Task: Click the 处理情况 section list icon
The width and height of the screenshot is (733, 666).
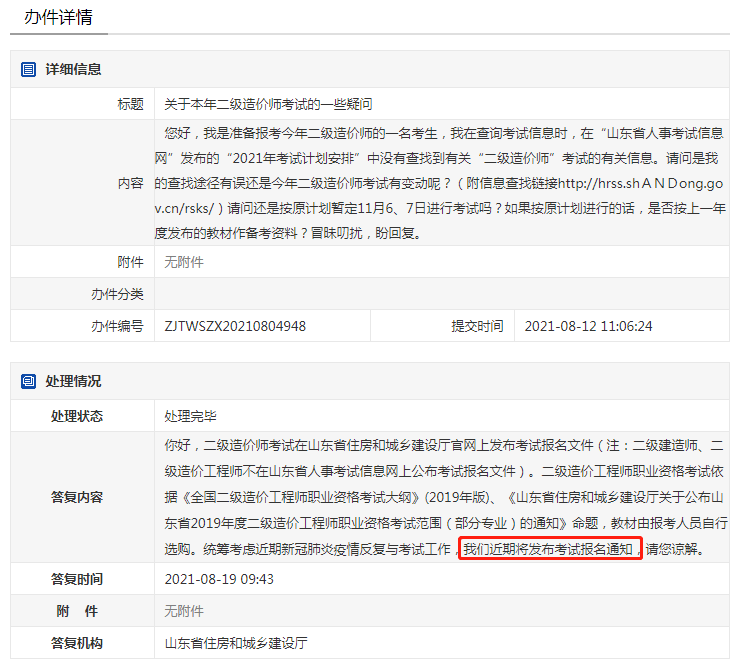Action: point(29,382)
